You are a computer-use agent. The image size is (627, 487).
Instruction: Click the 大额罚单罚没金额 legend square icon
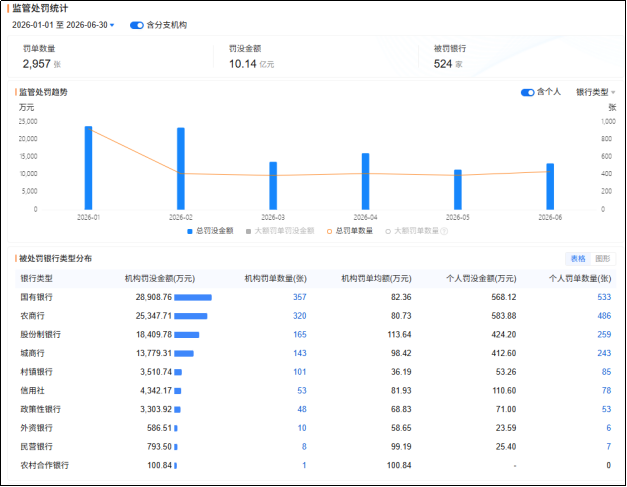(x=248, y=231)
